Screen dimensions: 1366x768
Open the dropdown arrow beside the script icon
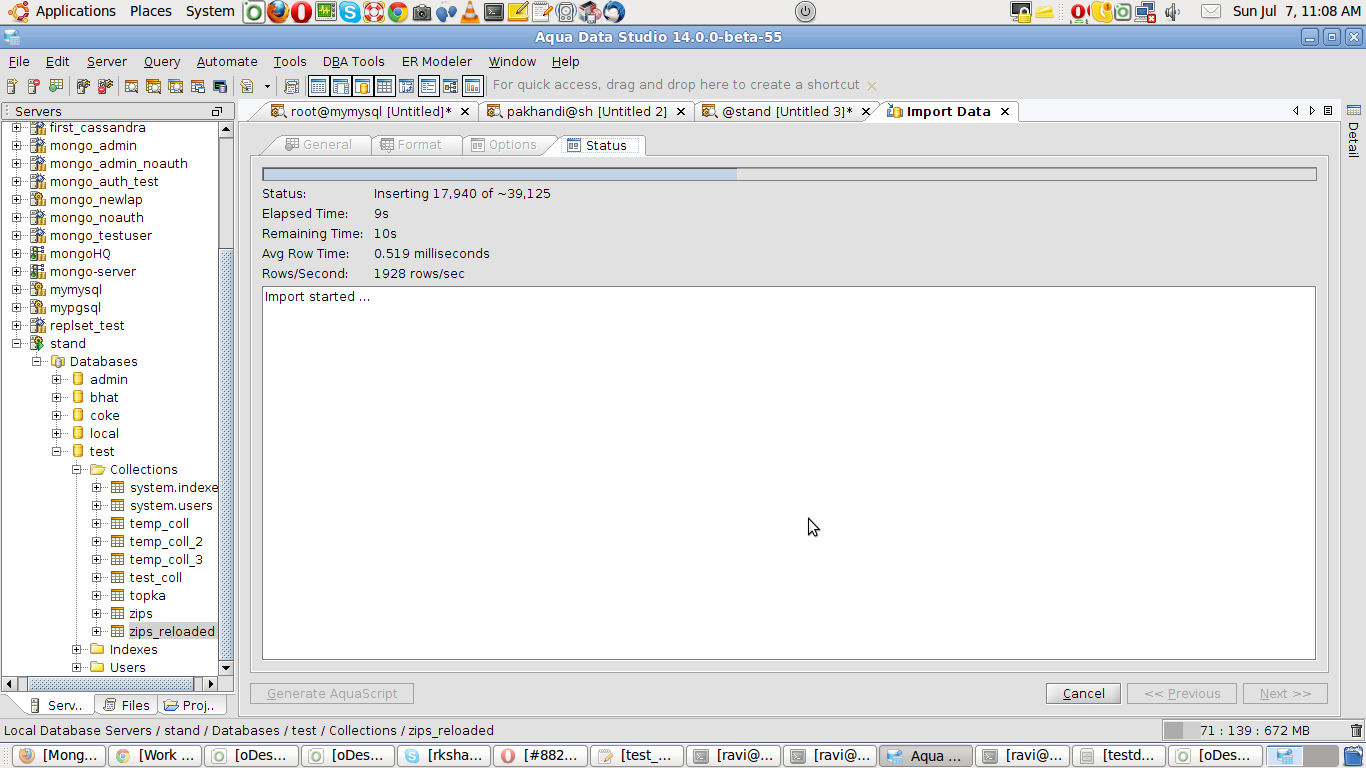coord(267,86)
